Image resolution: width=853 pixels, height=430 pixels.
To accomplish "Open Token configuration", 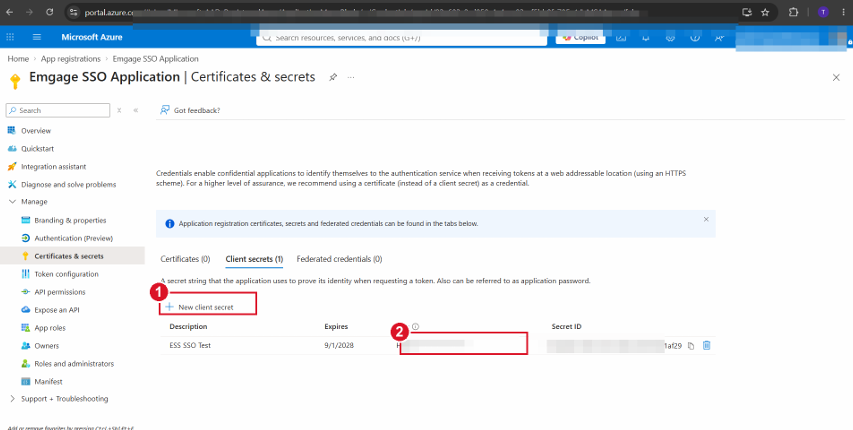I will [x=66, y=274].
